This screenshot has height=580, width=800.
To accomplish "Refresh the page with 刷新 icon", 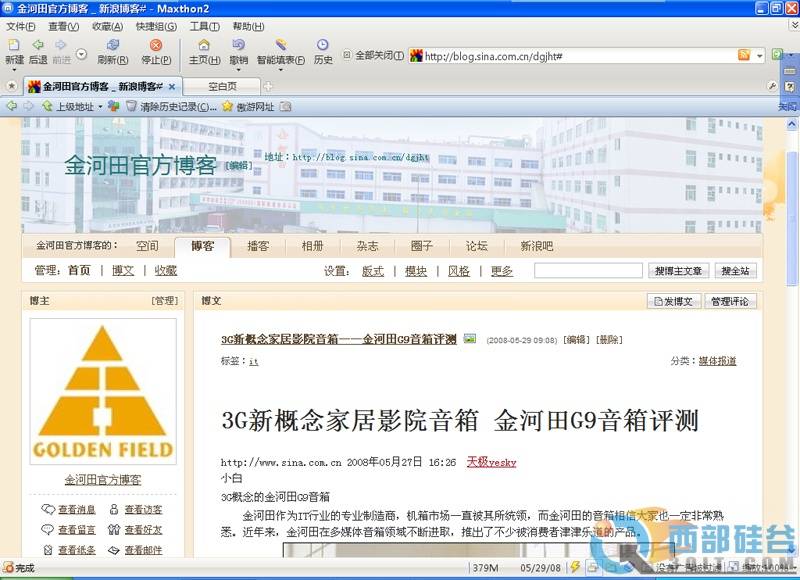I will coord(113,45).
